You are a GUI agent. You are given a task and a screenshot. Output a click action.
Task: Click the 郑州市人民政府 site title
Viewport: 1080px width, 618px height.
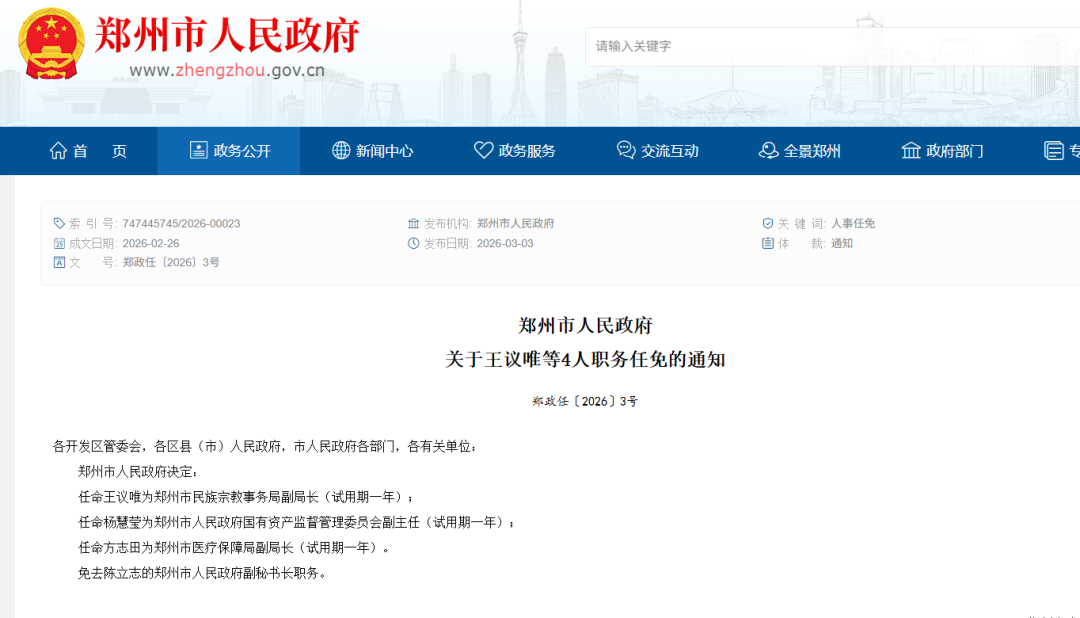227,36
